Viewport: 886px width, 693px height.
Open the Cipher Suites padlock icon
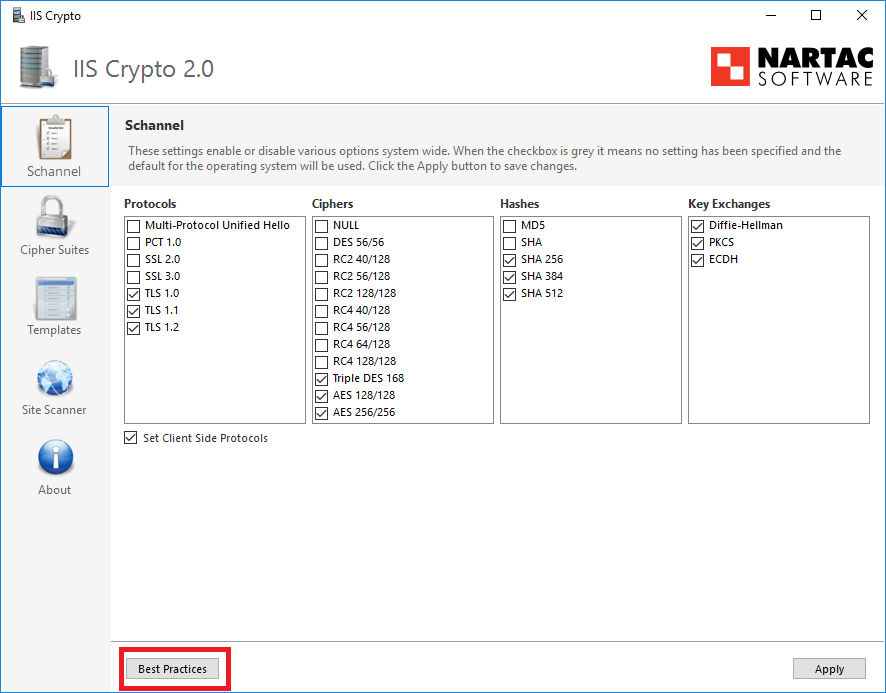54,216
